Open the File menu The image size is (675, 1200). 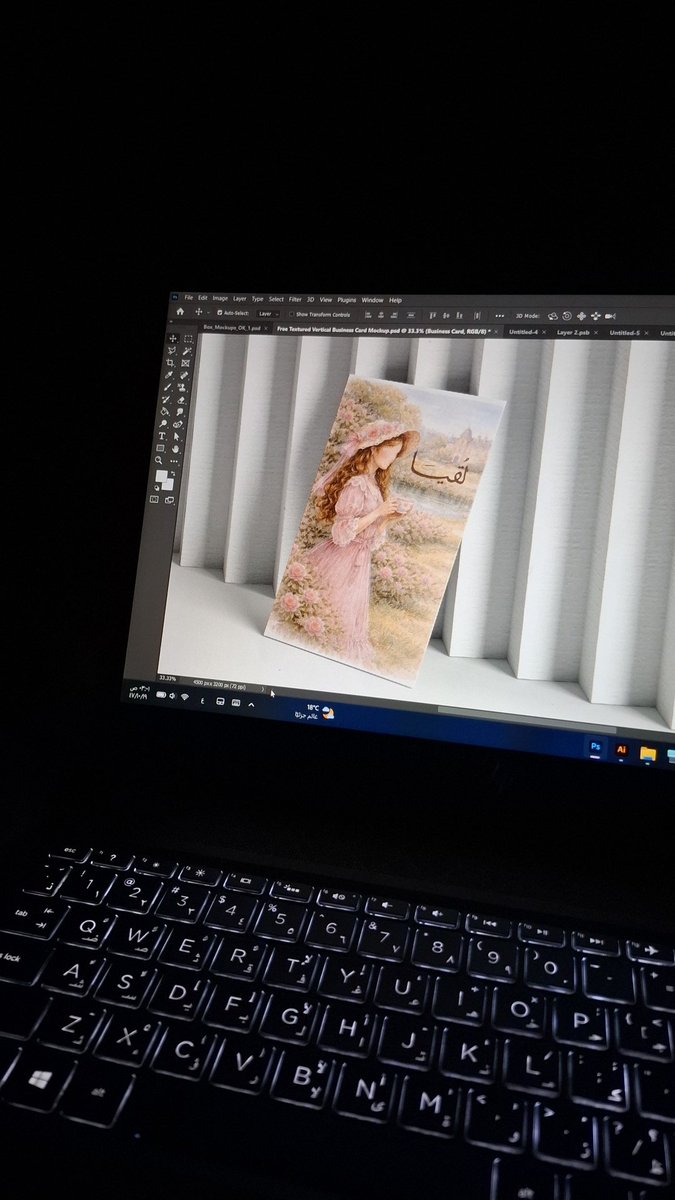(188, 298)
